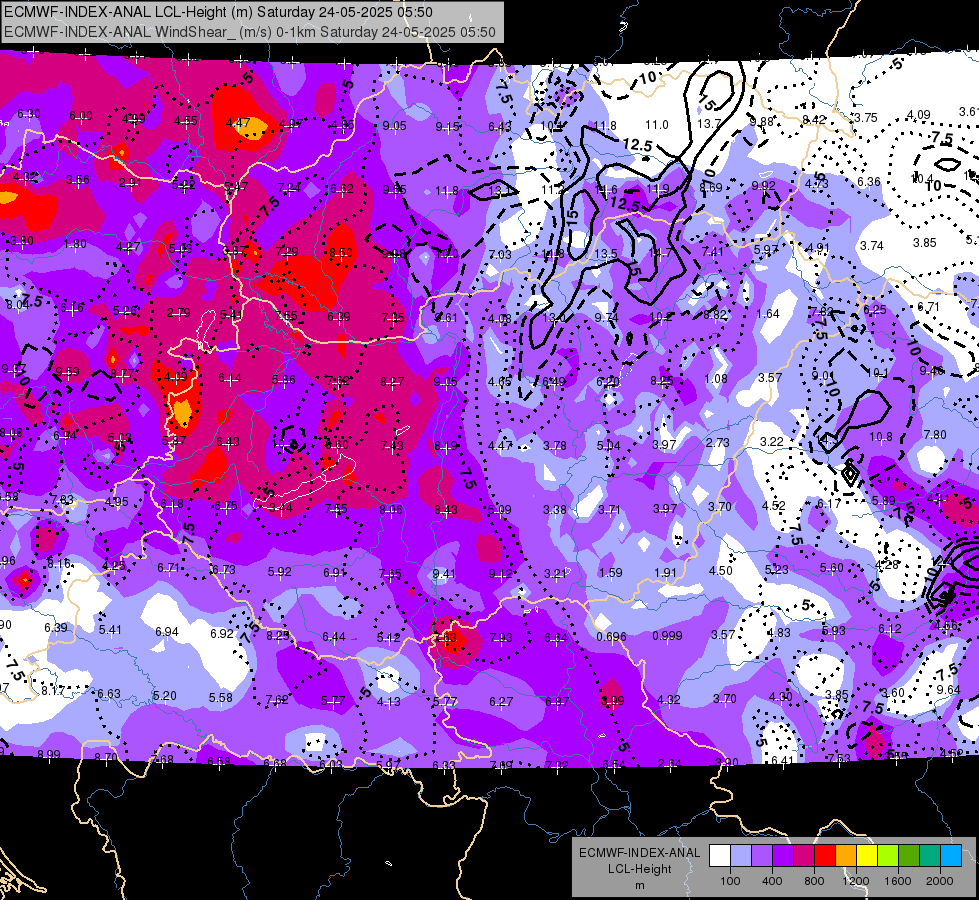Click the grid value 11.0

656,125
